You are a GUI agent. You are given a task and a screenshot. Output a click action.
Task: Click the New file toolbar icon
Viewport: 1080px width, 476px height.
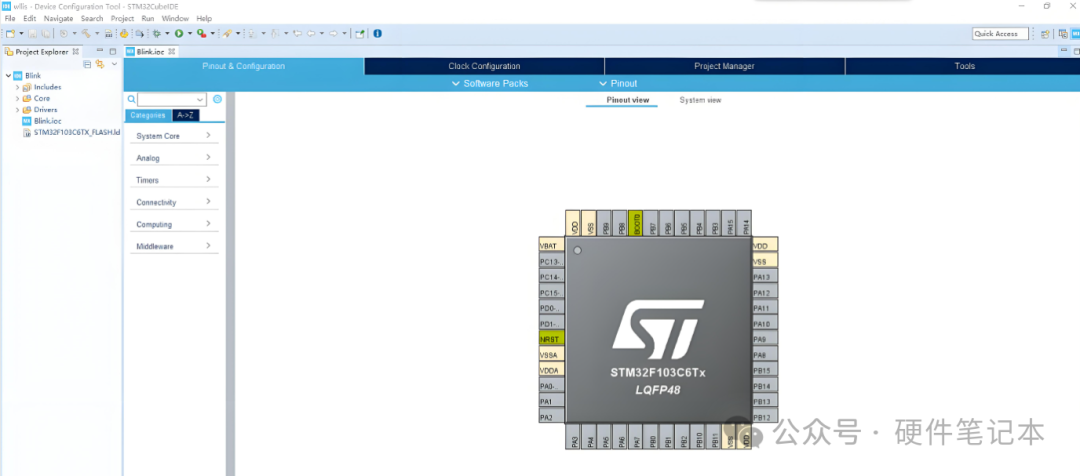click(x=10, y=33)
